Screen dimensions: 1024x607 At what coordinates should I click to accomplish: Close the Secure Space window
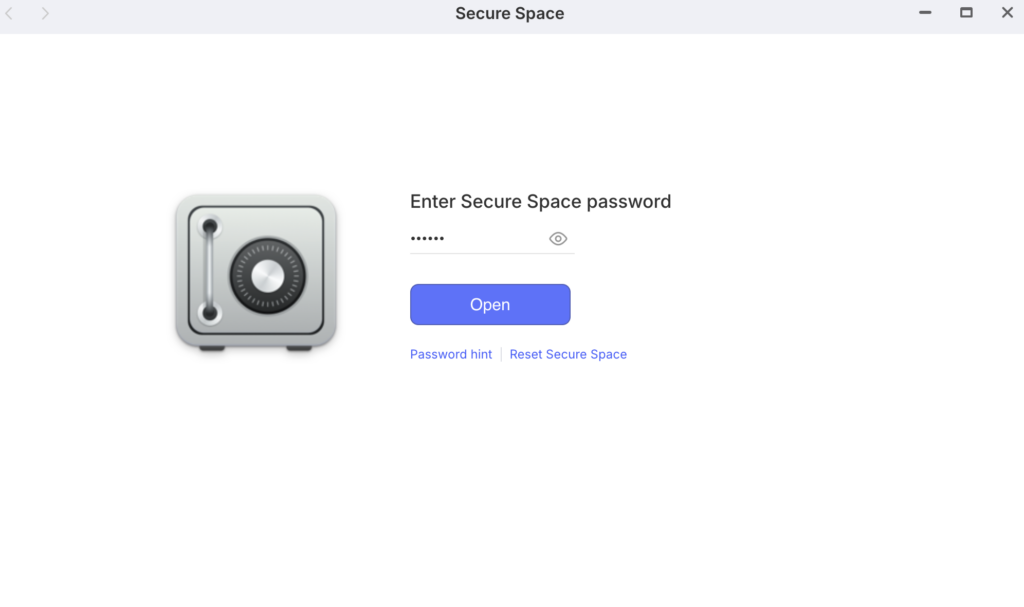pyautogui.click(x=1007, y=13)
